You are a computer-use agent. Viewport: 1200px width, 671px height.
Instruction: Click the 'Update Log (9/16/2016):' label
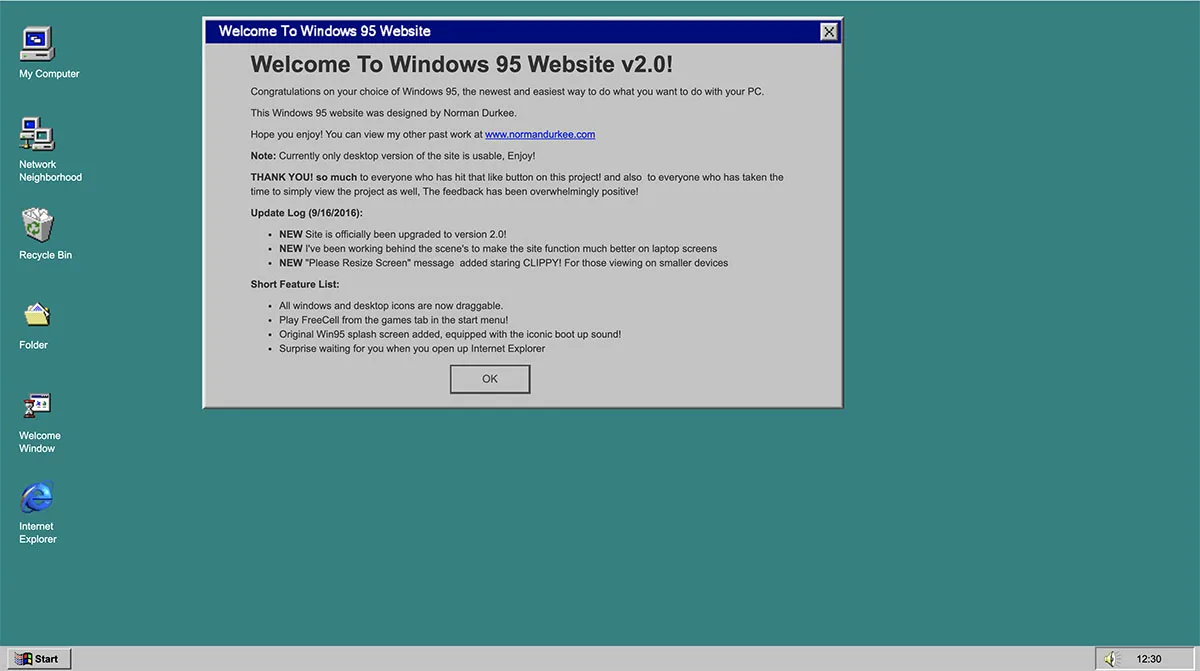(307, 213)
